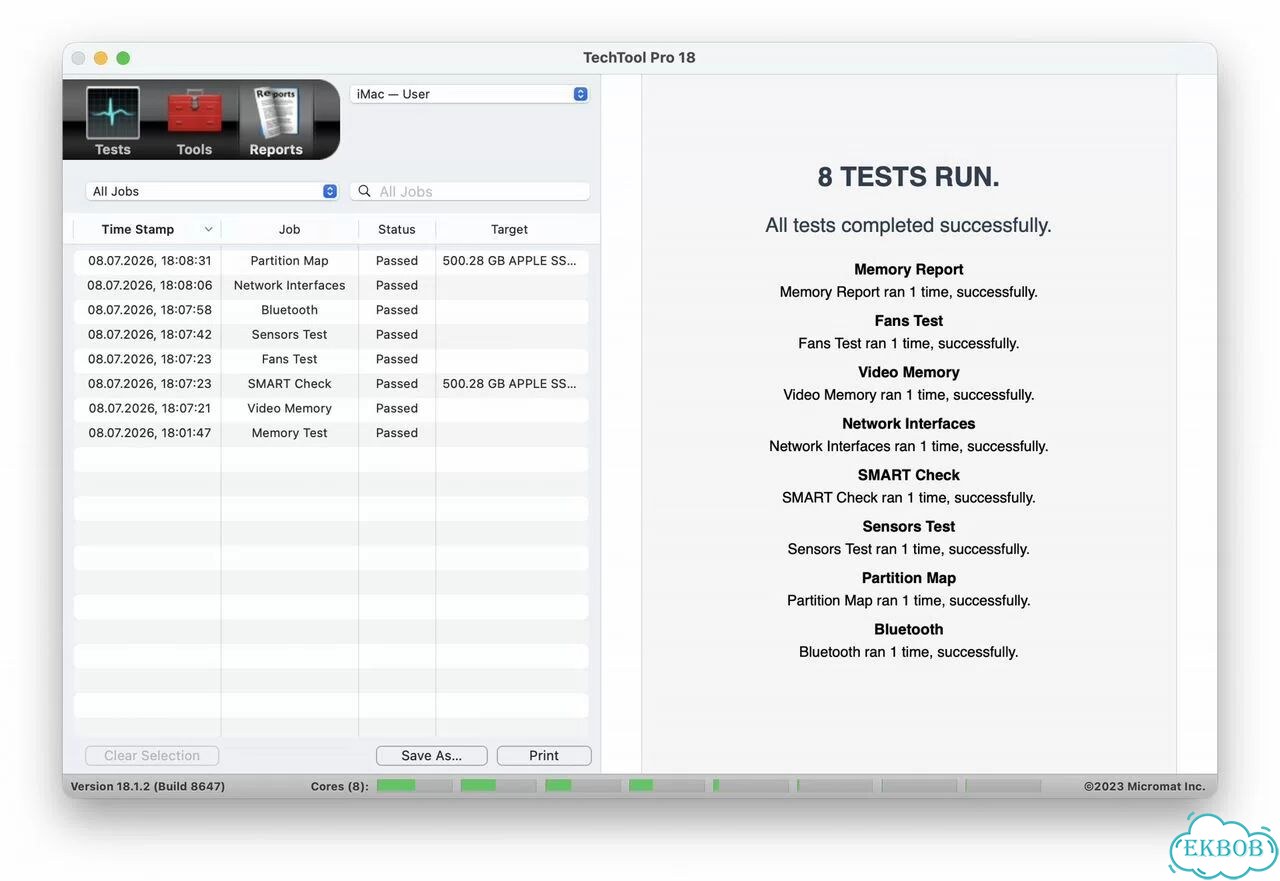Click Version 18.1.2 (Build 8647) text
The height and width of the screenshot is (881, 1280).
click(x=148, y=787)
